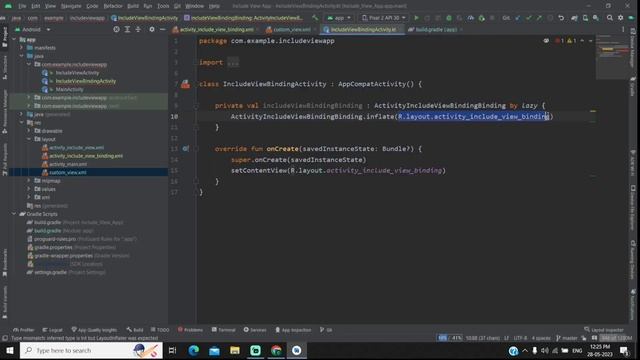Start debugging with the Debug bug icon

(x=449, y=18)
